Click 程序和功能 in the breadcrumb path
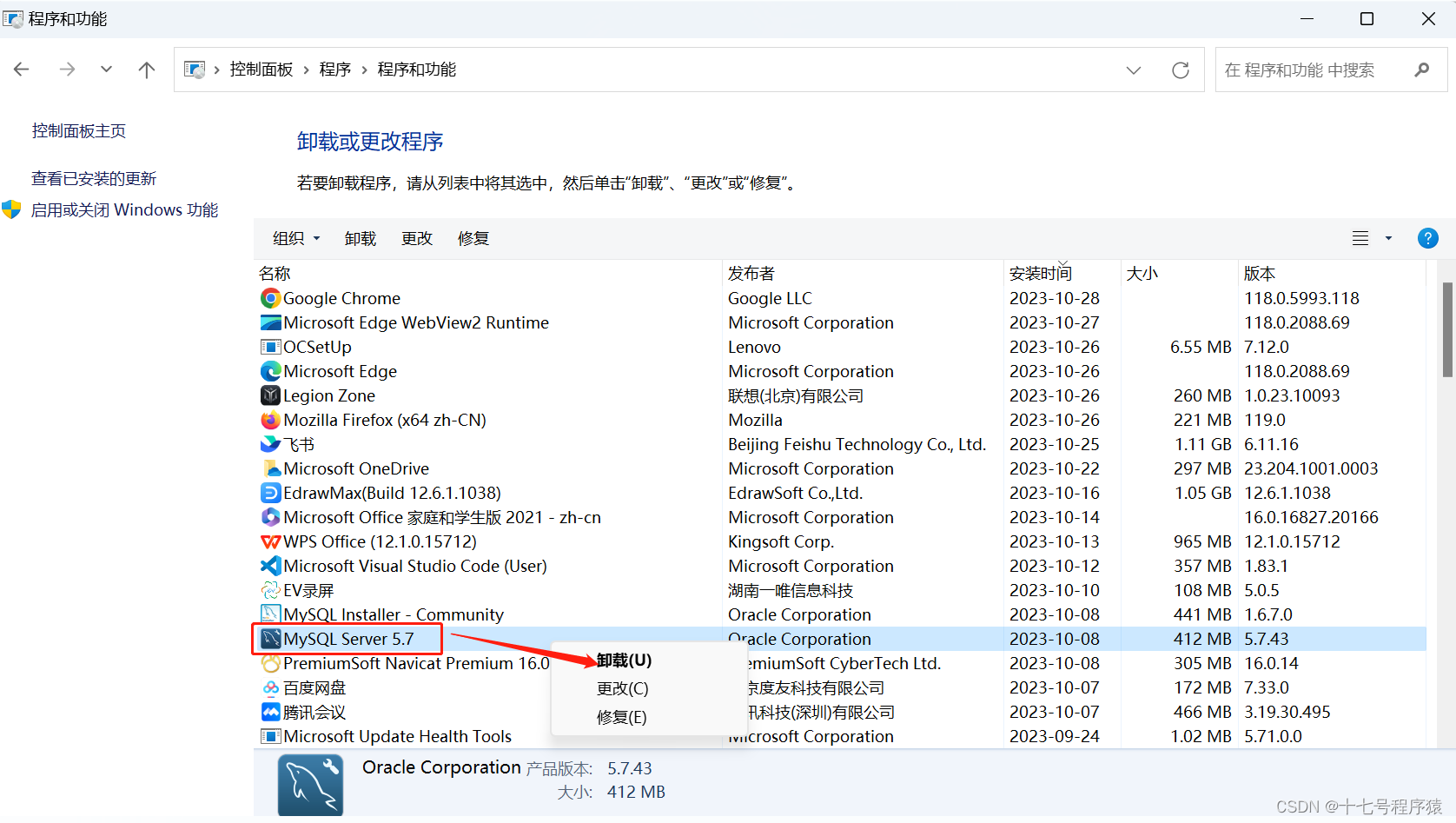 (417, 70)
